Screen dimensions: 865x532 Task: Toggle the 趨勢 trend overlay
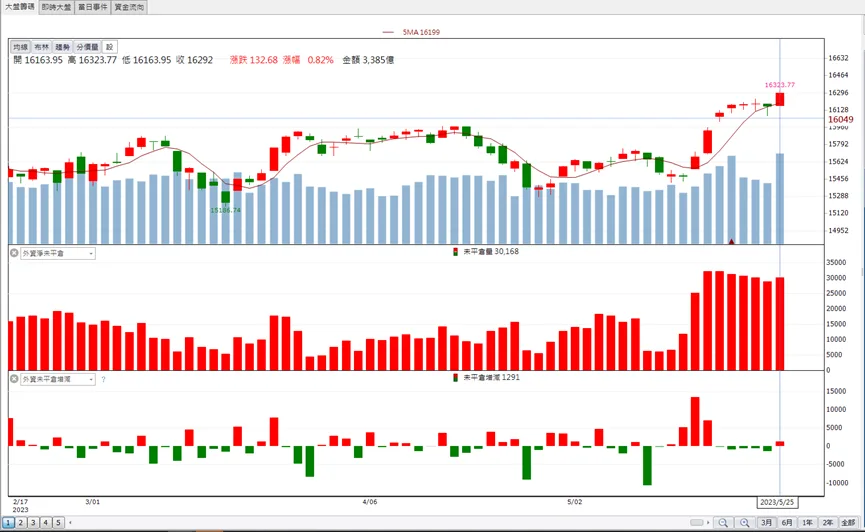click(62, 47)
